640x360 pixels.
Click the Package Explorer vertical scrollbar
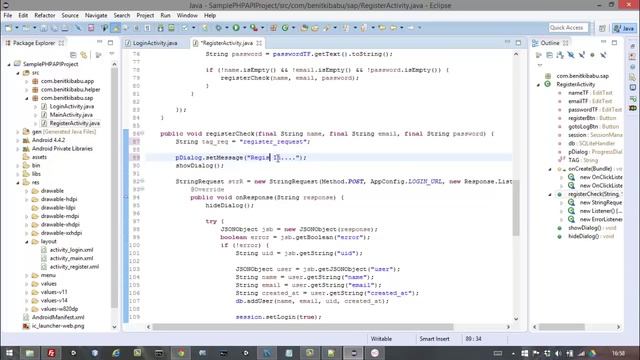114,188
